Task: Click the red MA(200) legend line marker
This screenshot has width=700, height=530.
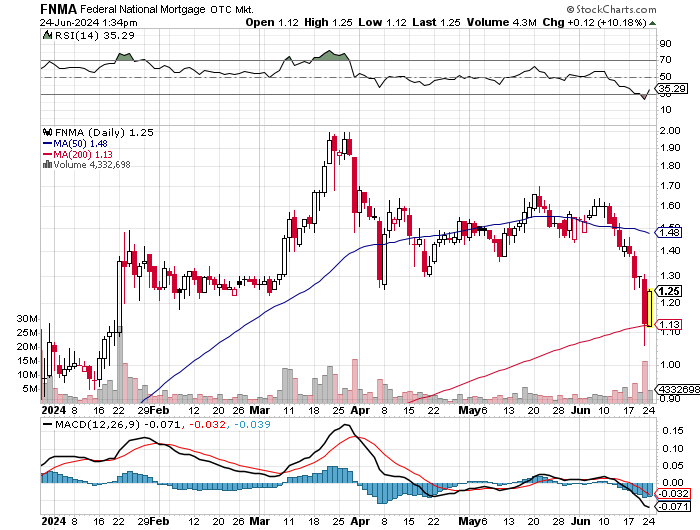Action: tap(47, 154)
